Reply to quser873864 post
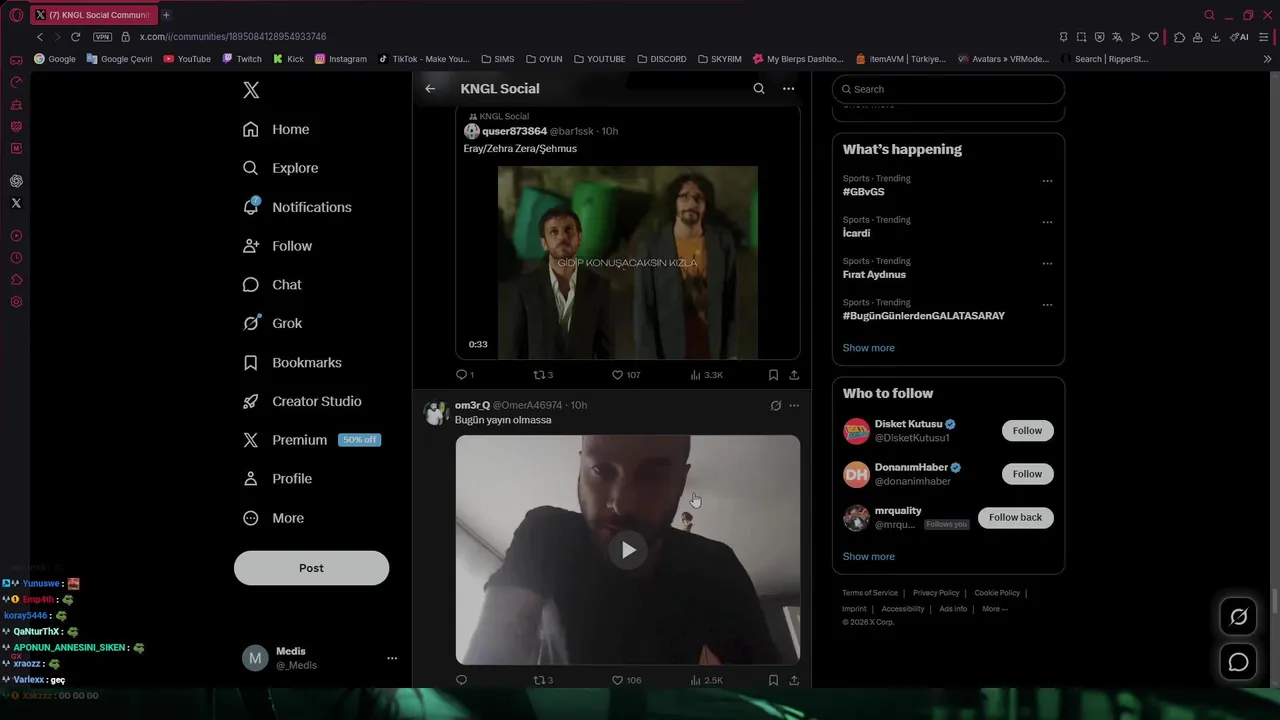The width and height of the screenshot is (1280, 720). pyautogui.click(x=464, y=375)
